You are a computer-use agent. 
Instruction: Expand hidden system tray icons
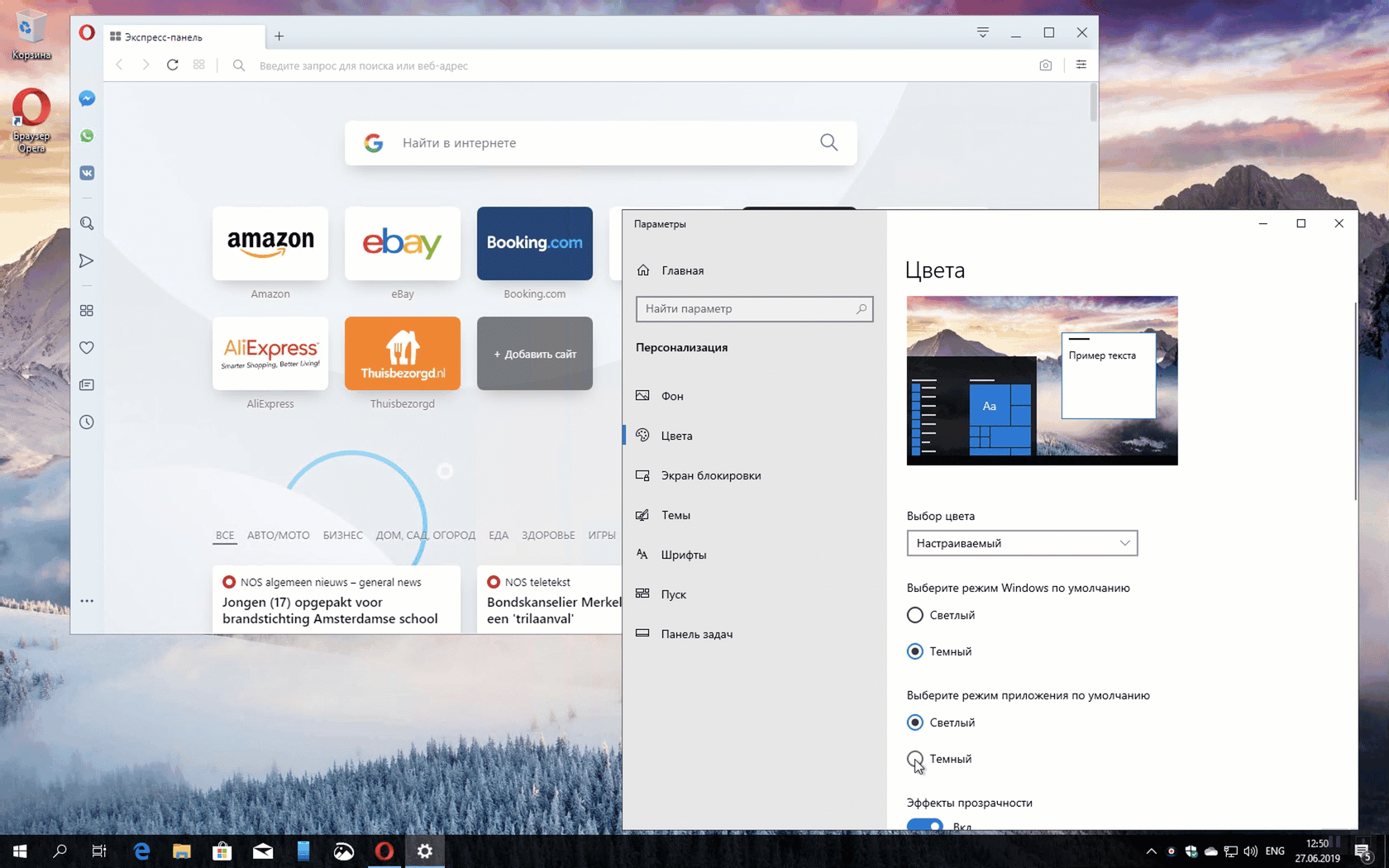tap(1150, 851)
